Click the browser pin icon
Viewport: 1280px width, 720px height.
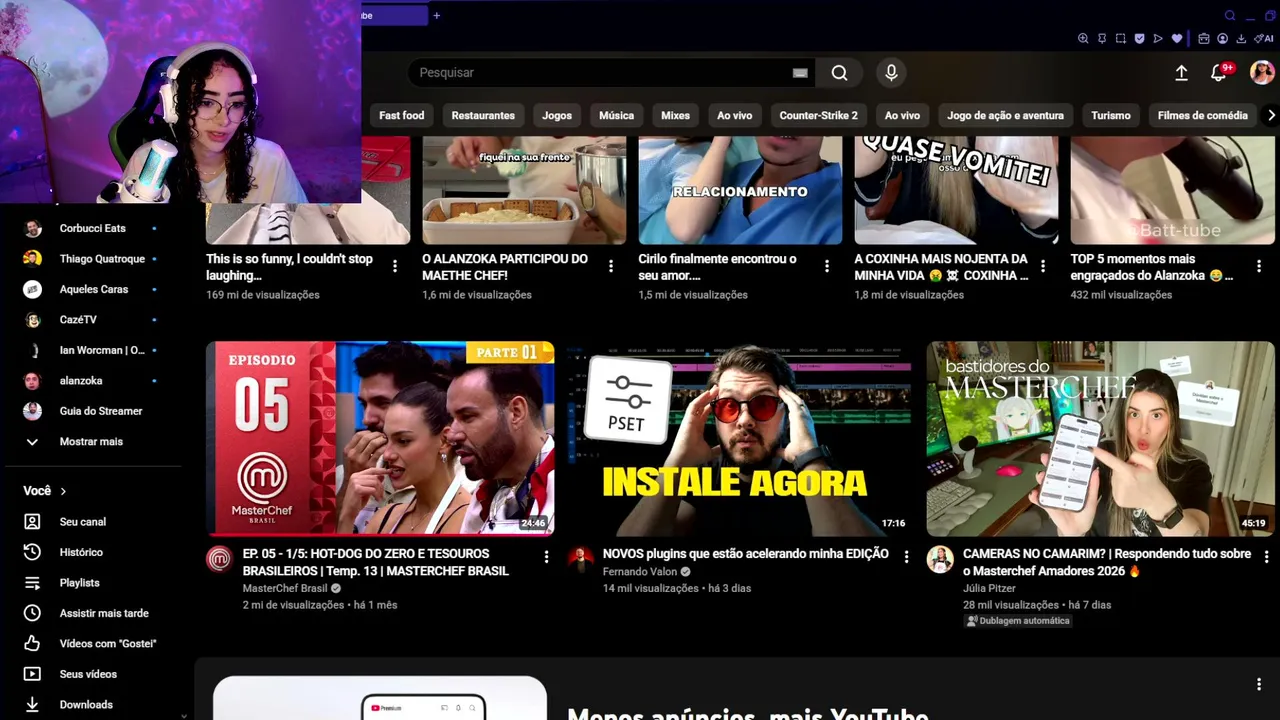[1102, 39]
